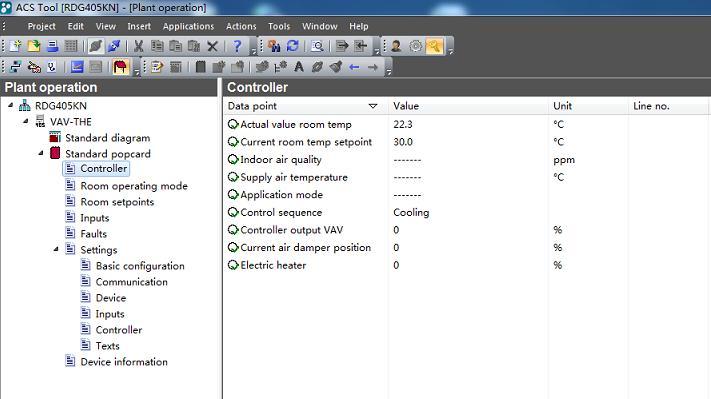Click the letter A text icon

tap(299, 67)
